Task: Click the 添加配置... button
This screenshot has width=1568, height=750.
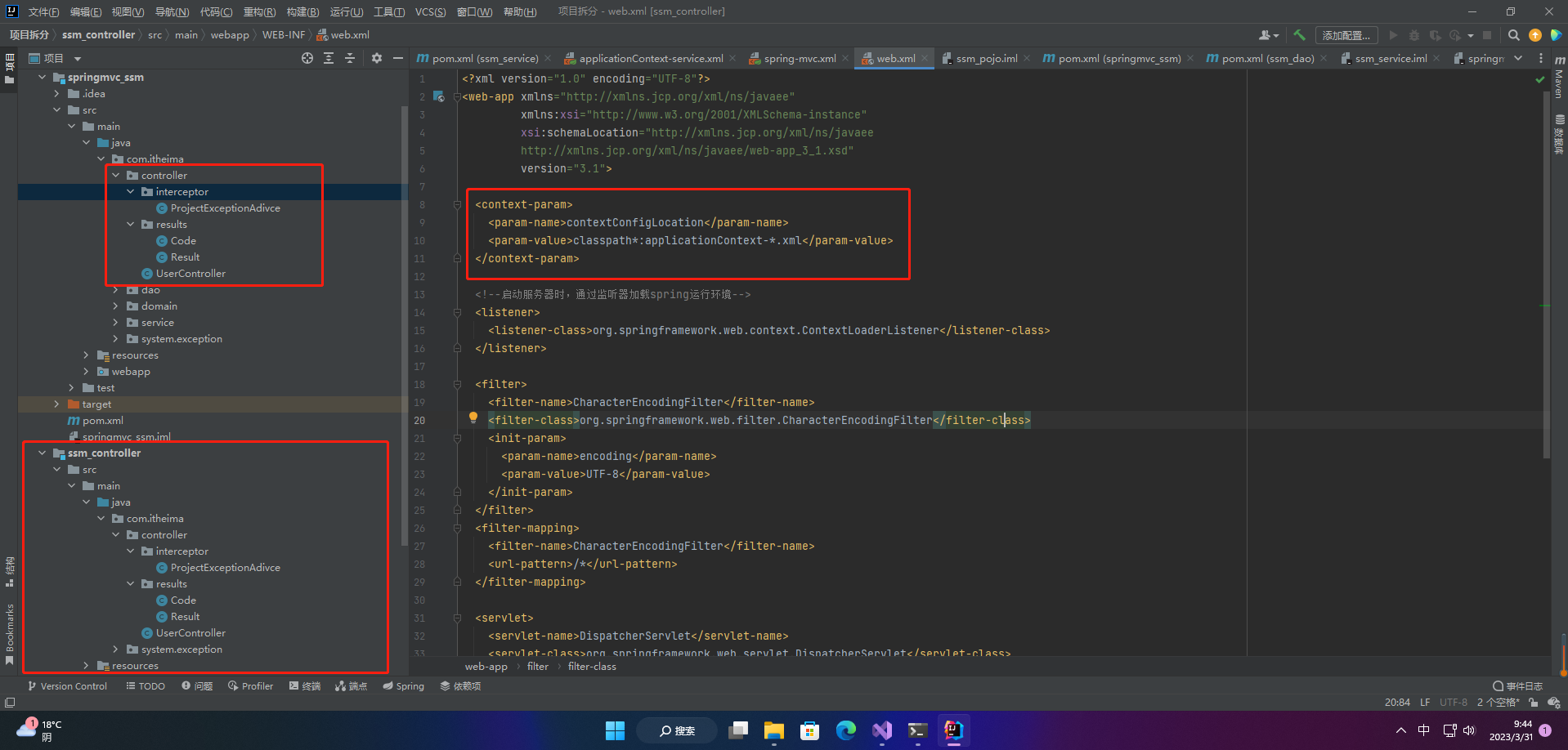Action: [x=1346, y=35]
